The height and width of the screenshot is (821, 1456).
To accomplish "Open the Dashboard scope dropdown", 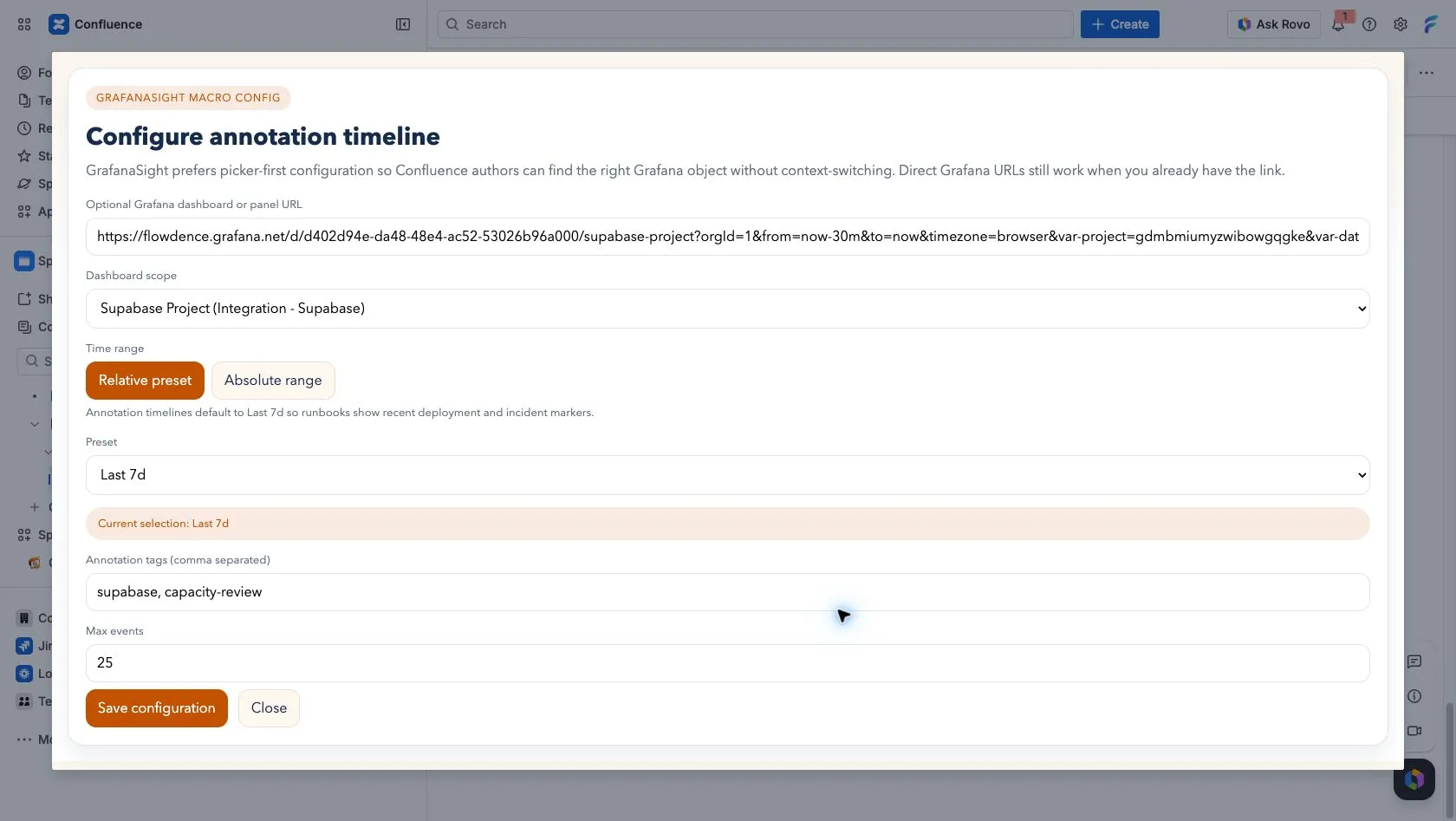I will pos(727,309).
